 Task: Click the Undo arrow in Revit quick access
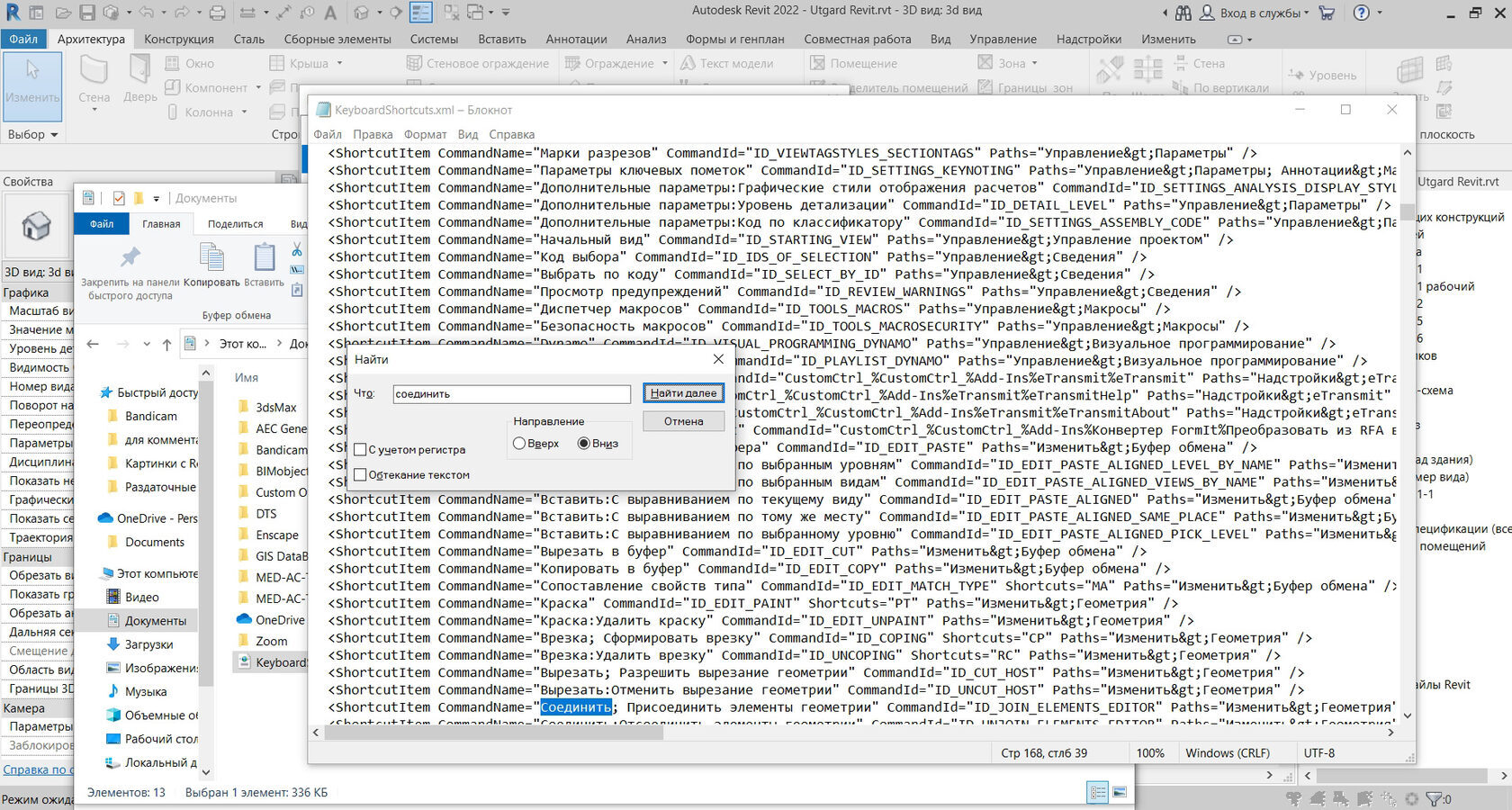(x=146, y=13)
